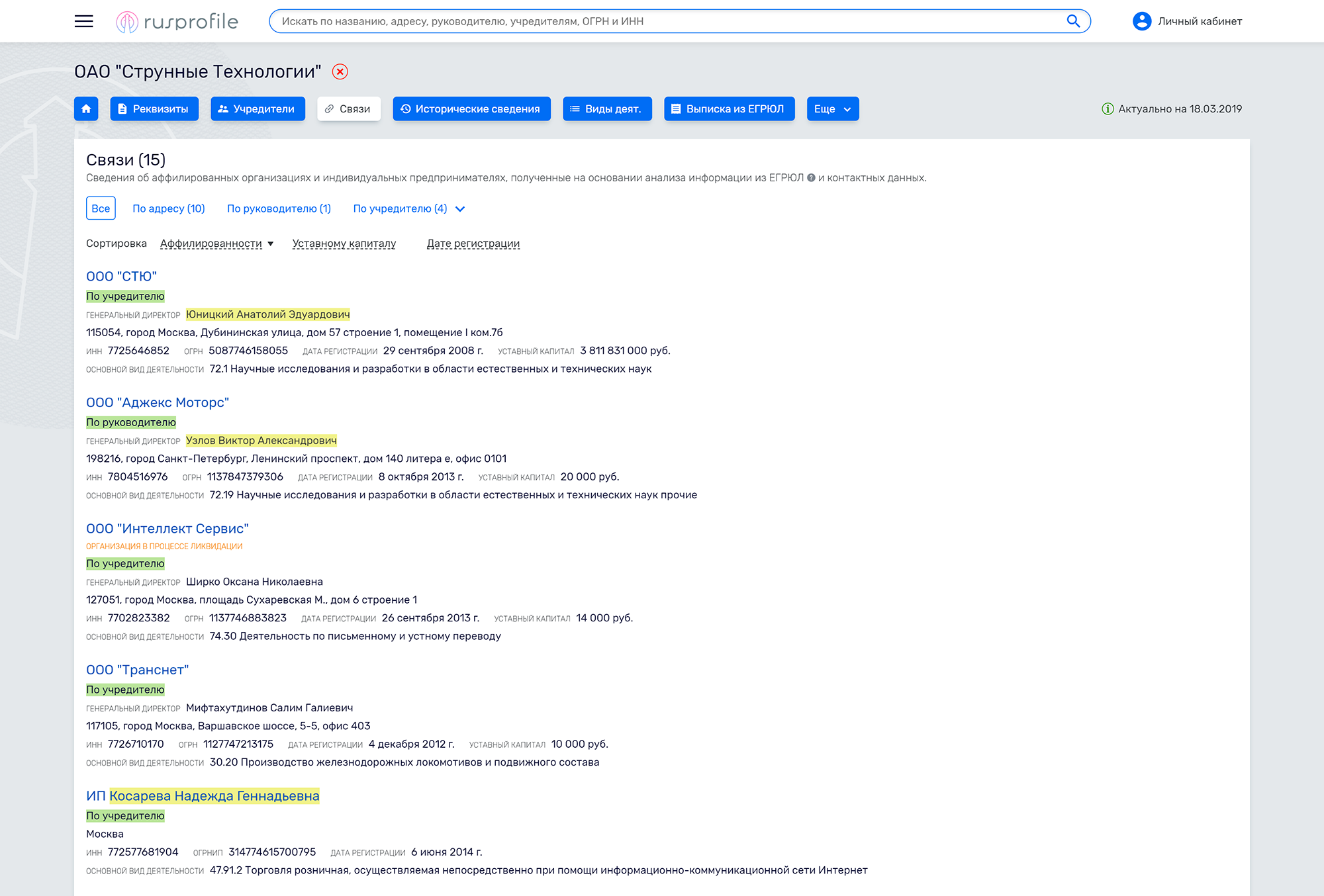Viewport: 1324px width, 896px height.
Task: Open Личный кабинет link
Action: tap(1200, 21)
